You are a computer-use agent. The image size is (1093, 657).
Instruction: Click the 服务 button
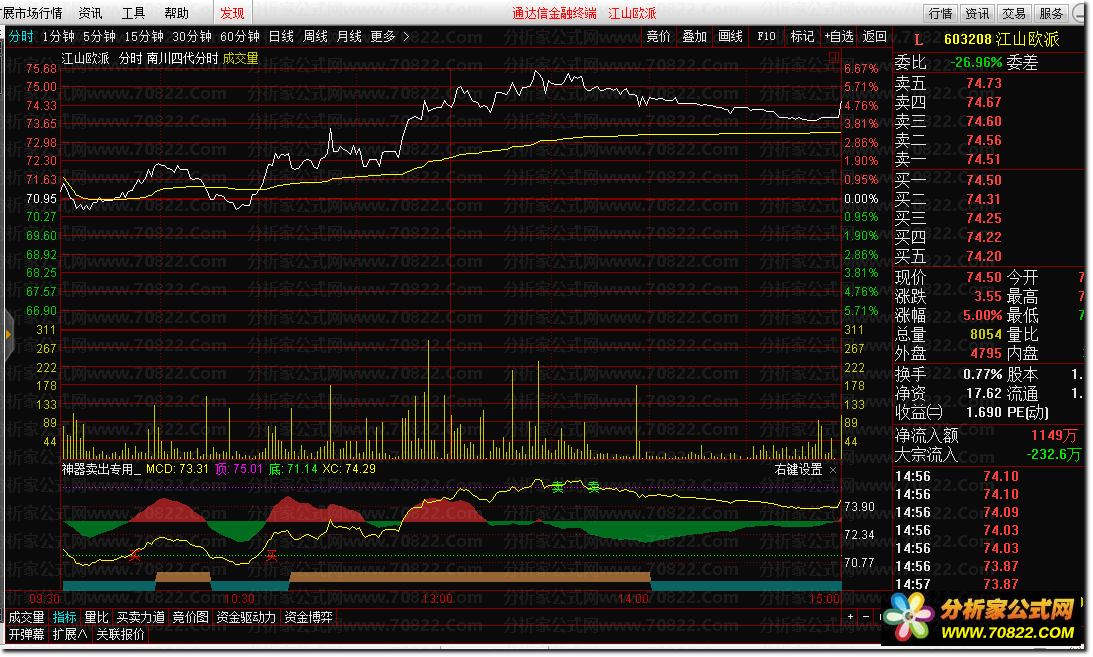[x=1051, y=13]
